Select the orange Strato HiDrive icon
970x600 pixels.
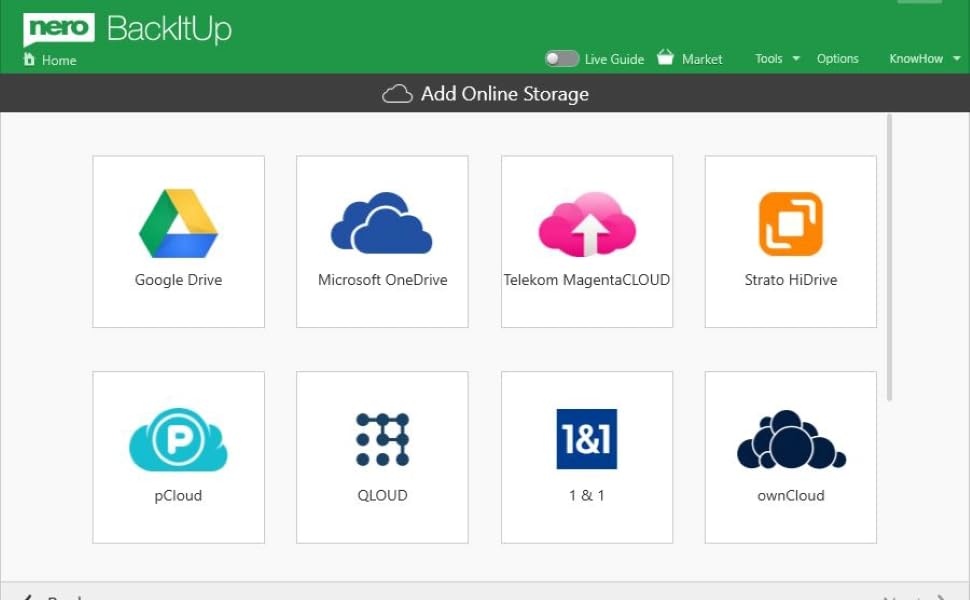click(x=790, y=224)
